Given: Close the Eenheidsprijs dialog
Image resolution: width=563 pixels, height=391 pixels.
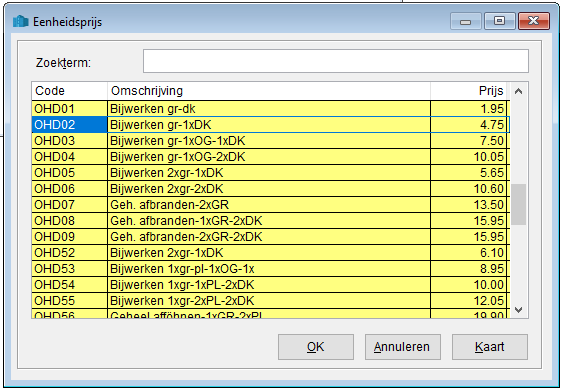Looking at the screenshot, I should click(x=534, y=21).
